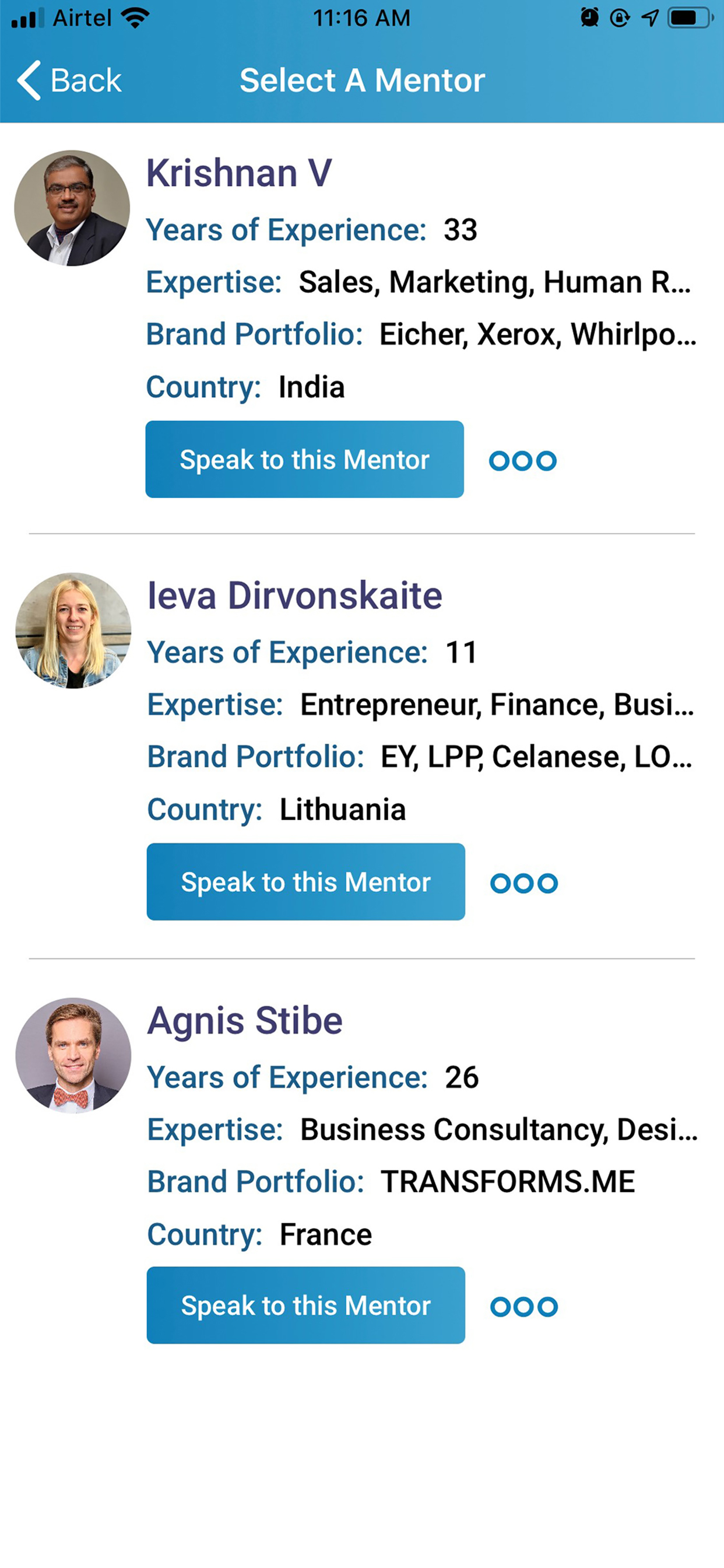Tap the location arrow status icon
The height and width of the screenshot is (1568, 724).
click(650, 17)
